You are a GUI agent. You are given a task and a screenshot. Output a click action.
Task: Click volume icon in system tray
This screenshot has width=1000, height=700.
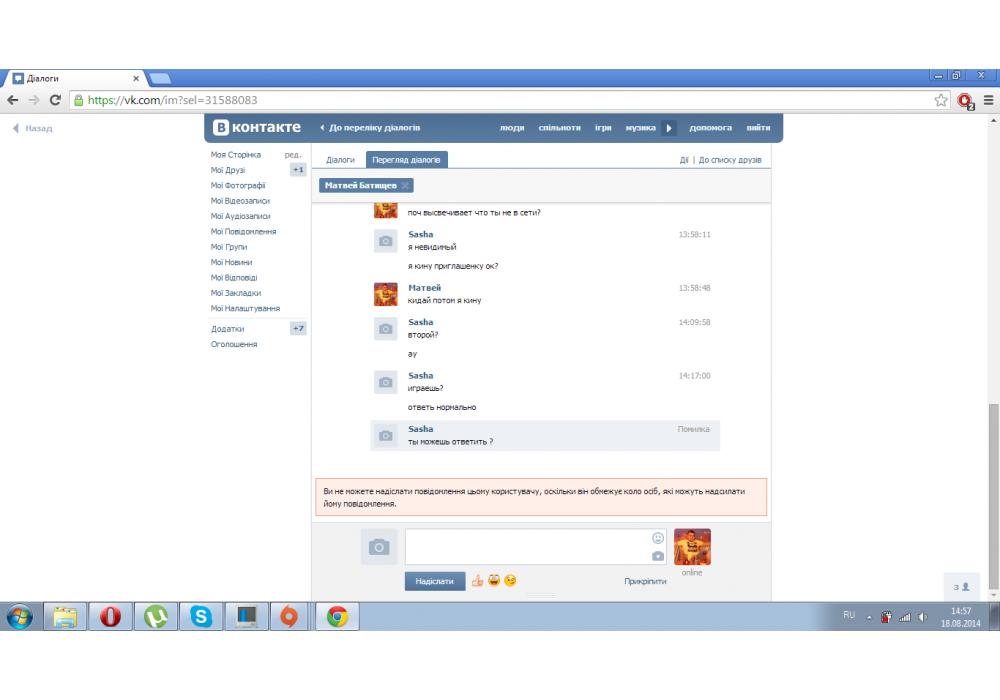(923, 617)
